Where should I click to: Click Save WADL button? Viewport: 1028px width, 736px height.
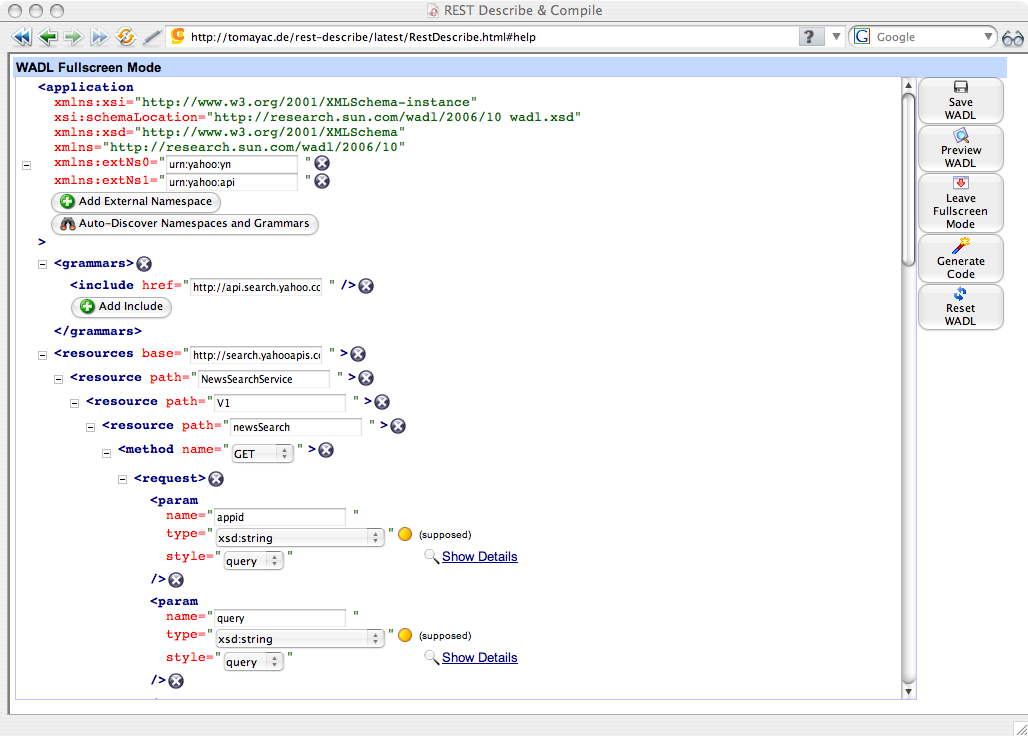coord(960,101)
